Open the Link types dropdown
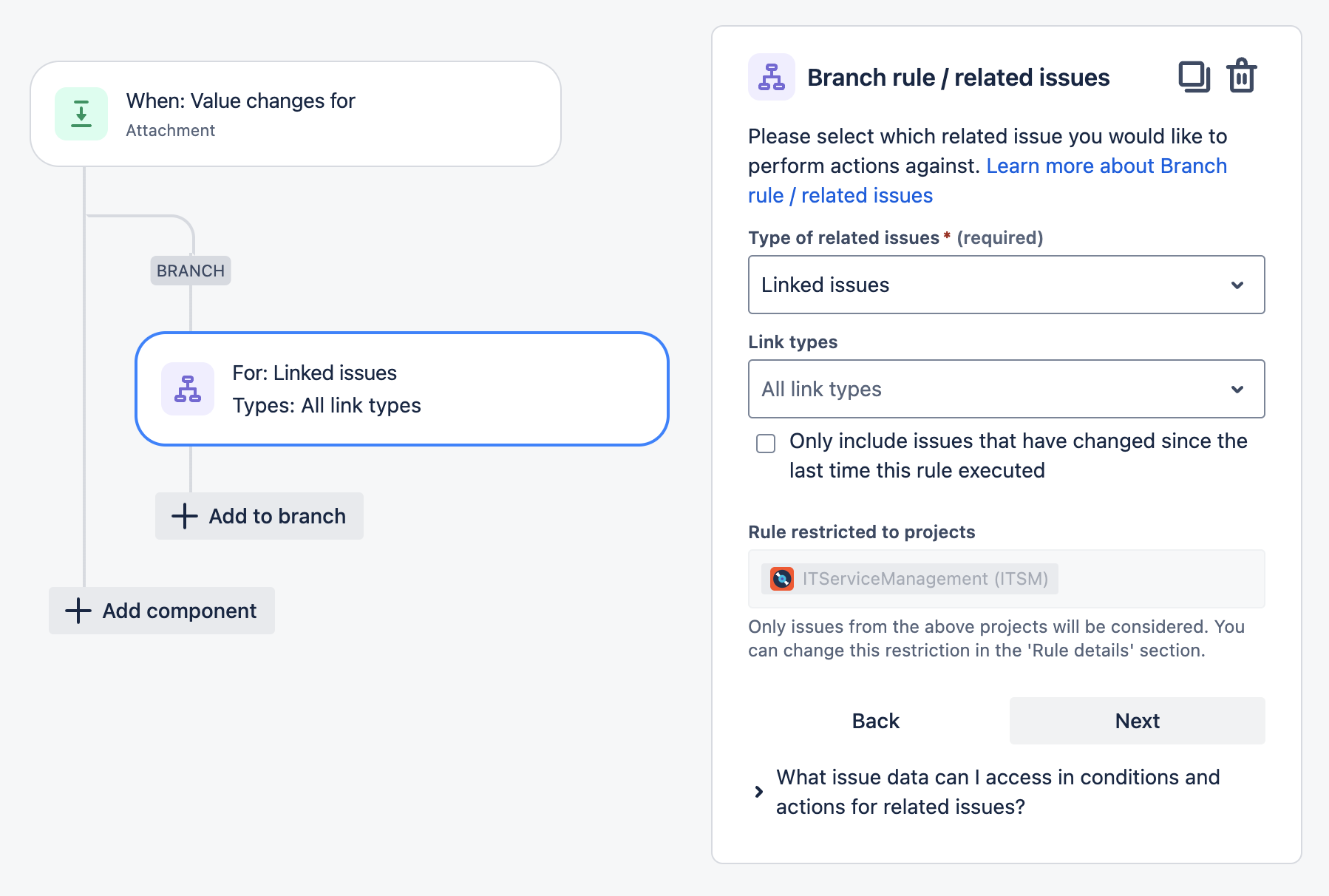This screenshot has width=1329, height=896. (x=1006, y=389)
